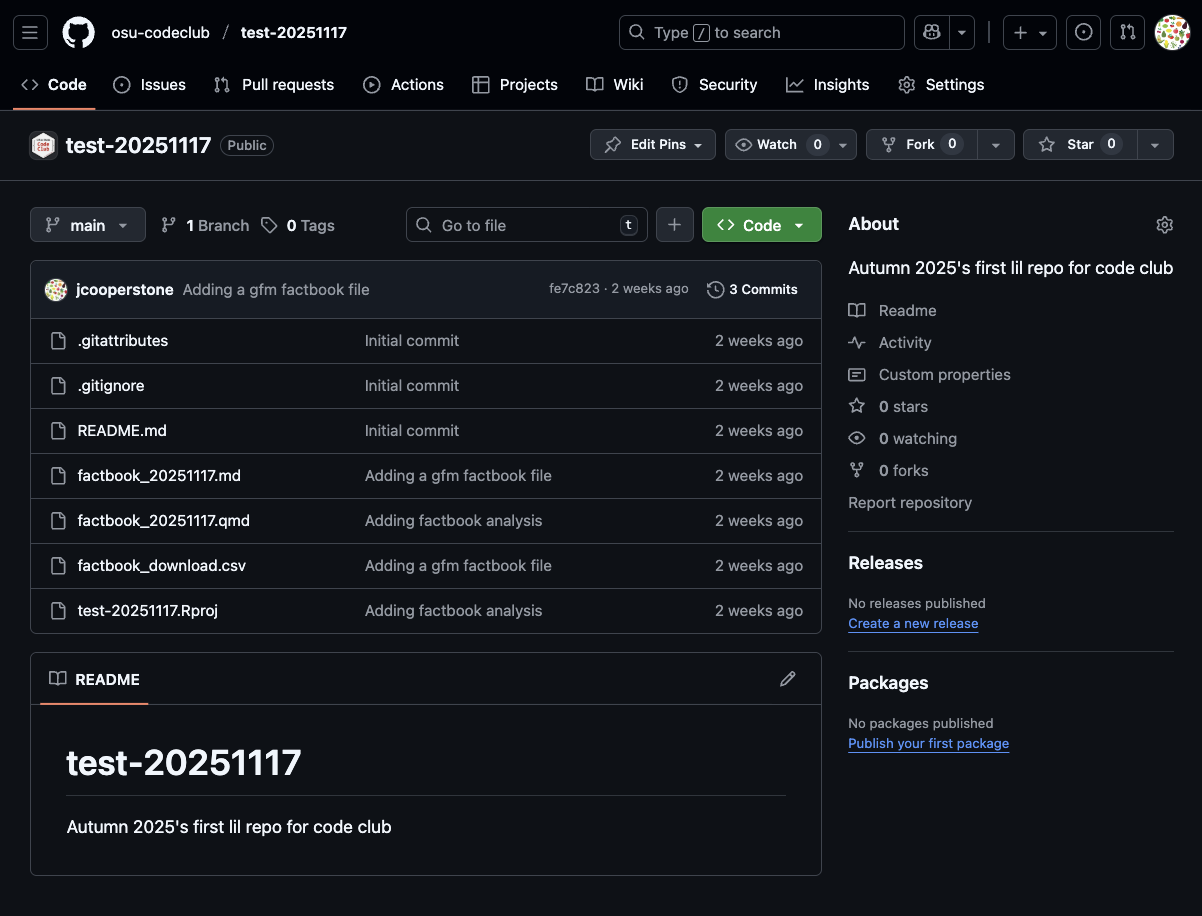Toggle Watch for this repository
1202x916 pixels.
tap(779, 145)
